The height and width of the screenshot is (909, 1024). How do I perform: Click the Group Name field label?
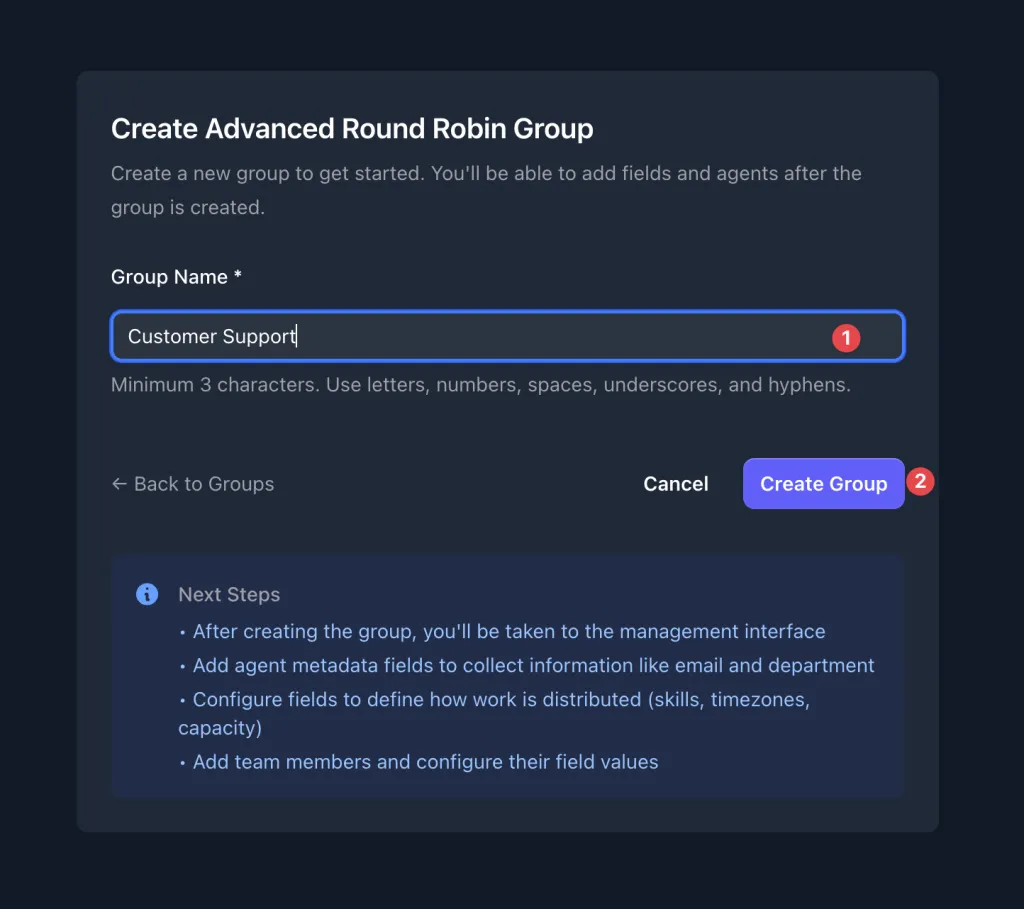(169, 277)
